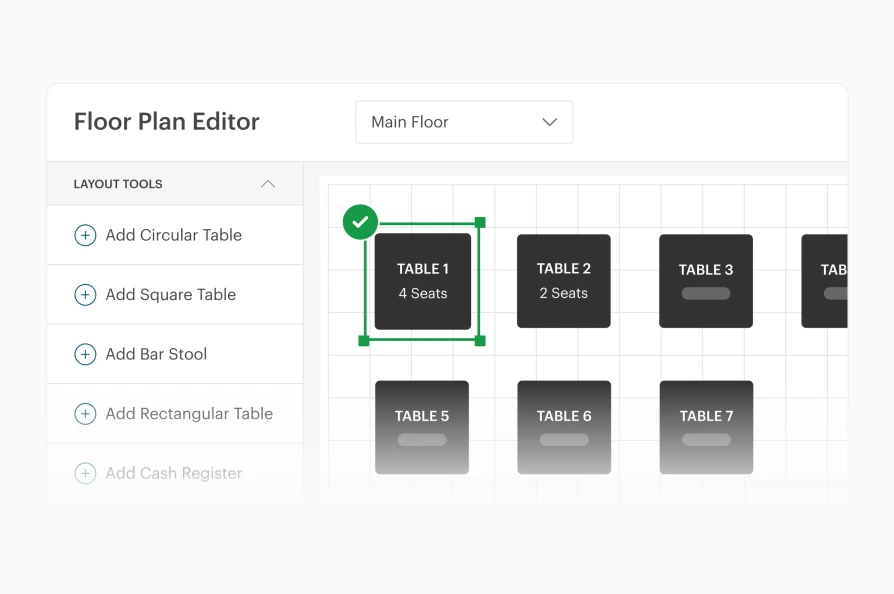The height and width of the screenshot is (594, 894).
Task: Click Add Bar Stool label
Action: coord(156,354)
